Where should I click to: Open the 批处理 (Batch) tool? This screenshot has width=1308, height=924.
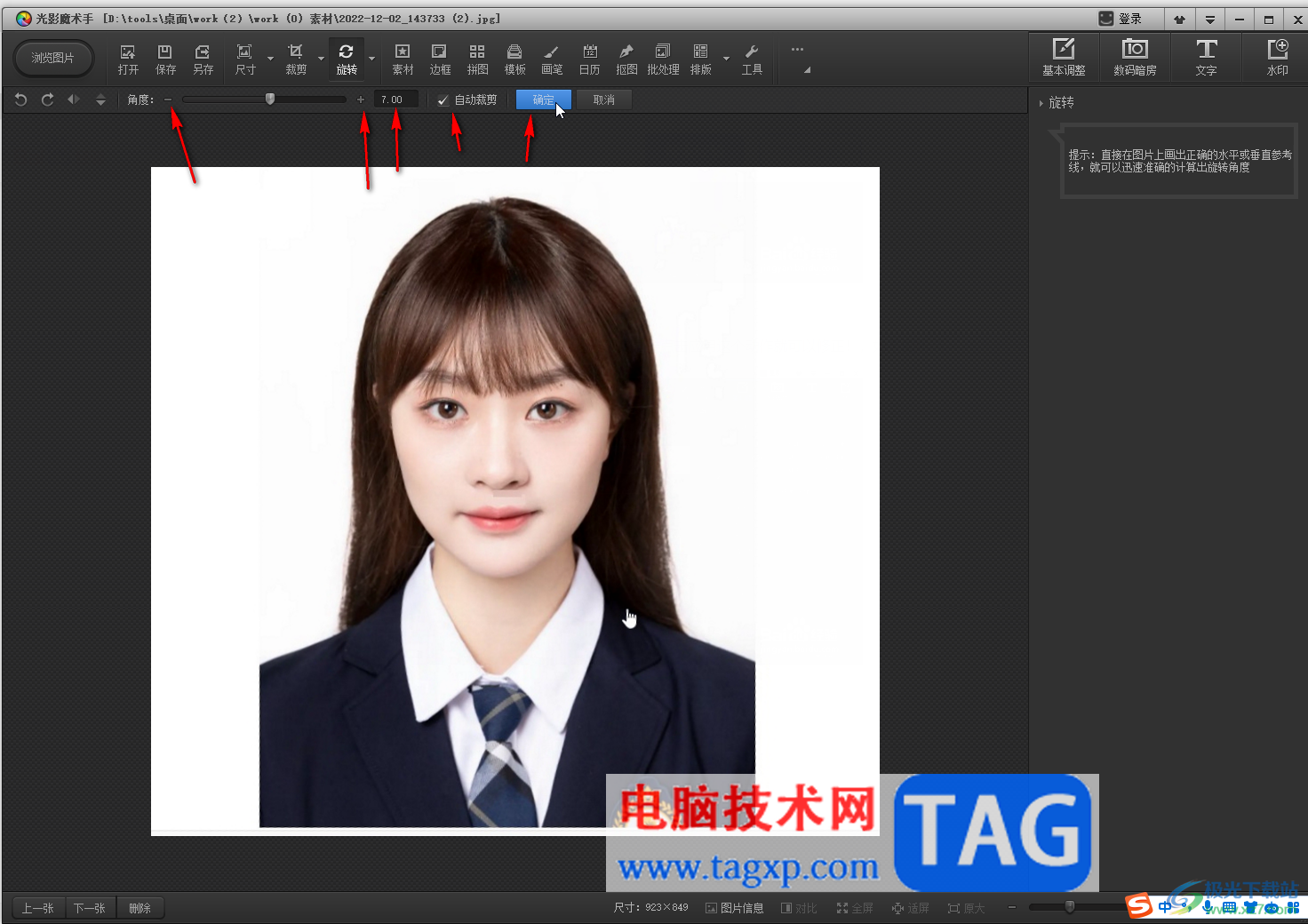tap(663, 59)
